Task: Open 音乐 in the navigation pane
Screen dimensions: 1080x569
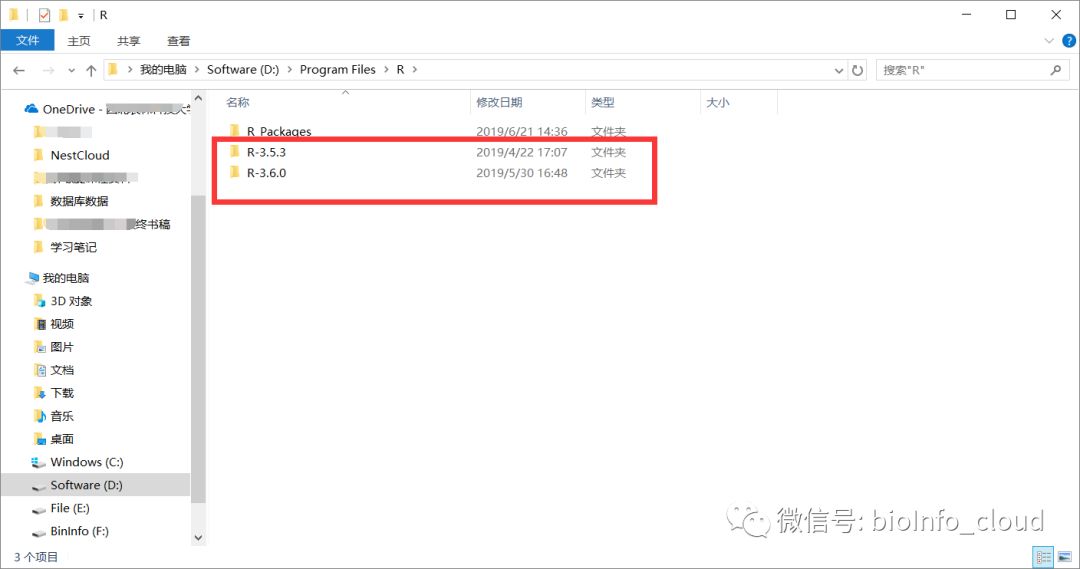Action: click(x=62, y=416)
